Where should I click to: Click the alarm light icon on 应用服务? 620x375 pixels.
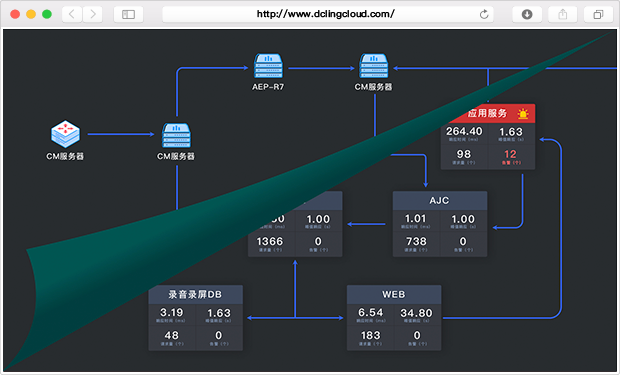coord(523,114)
